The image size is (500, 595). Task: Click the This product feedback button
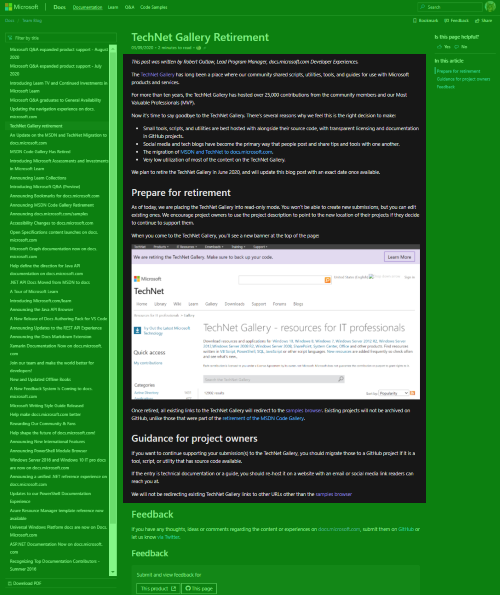[158, 589]
